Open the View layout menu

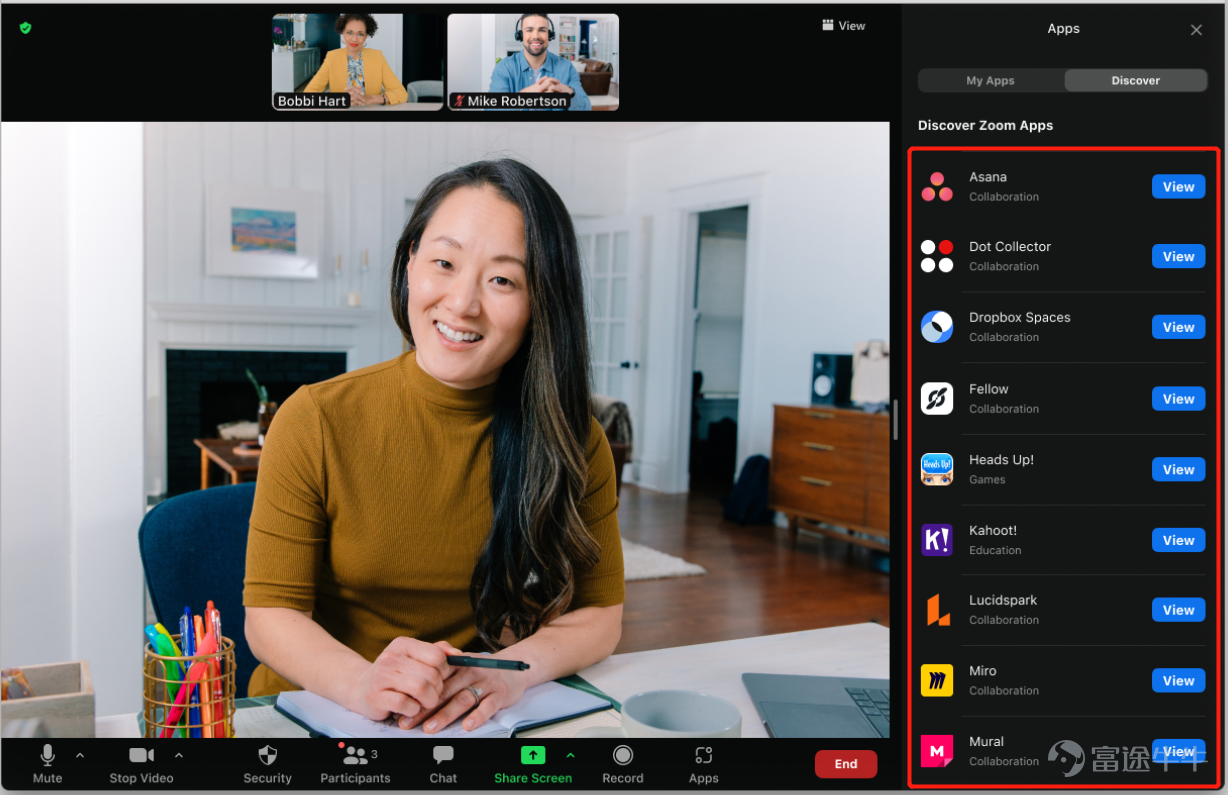pos(843,26)
